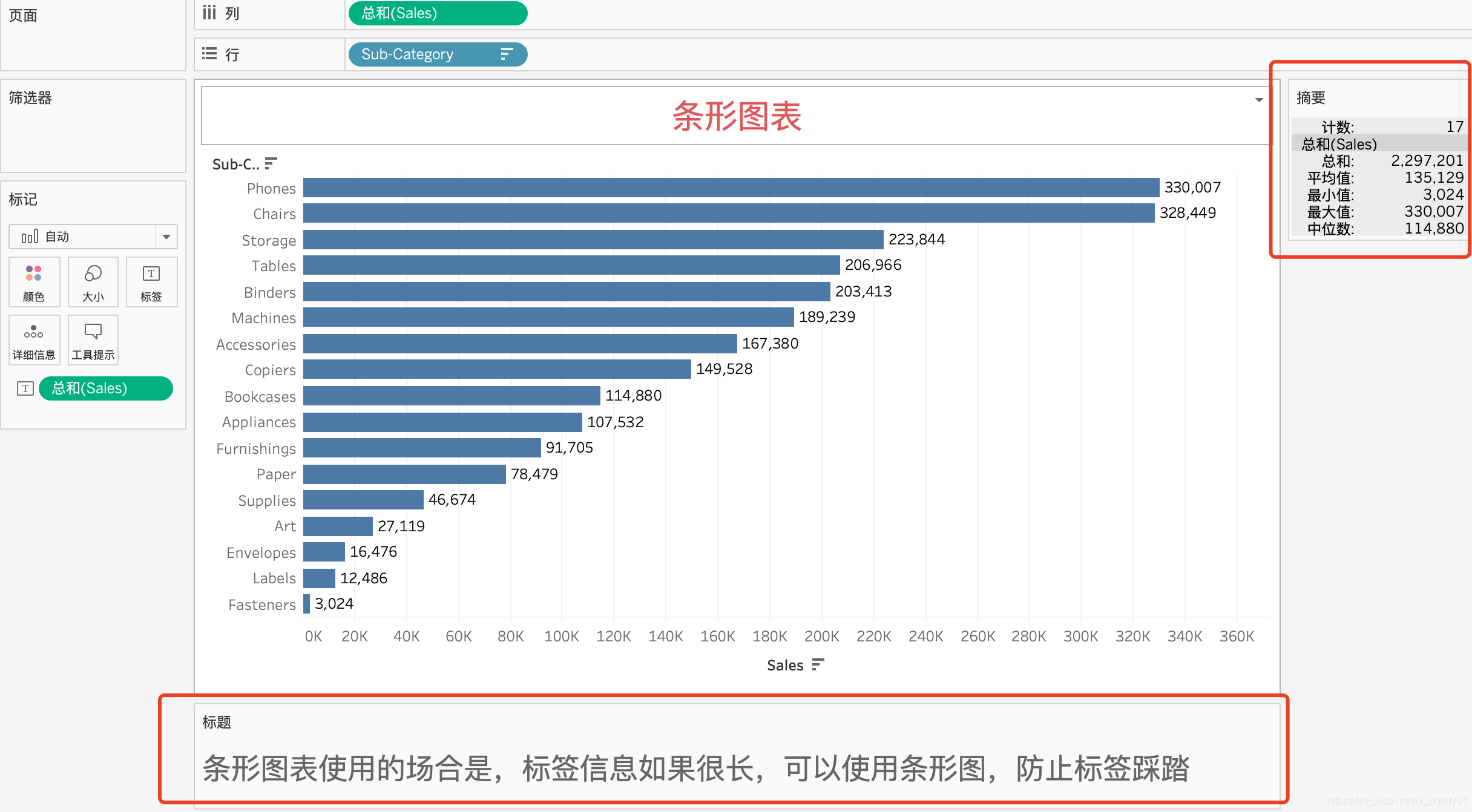Click sort icon beside Sub-C.. header
This screenshot has width=1472, height=812.
(271, 163)
